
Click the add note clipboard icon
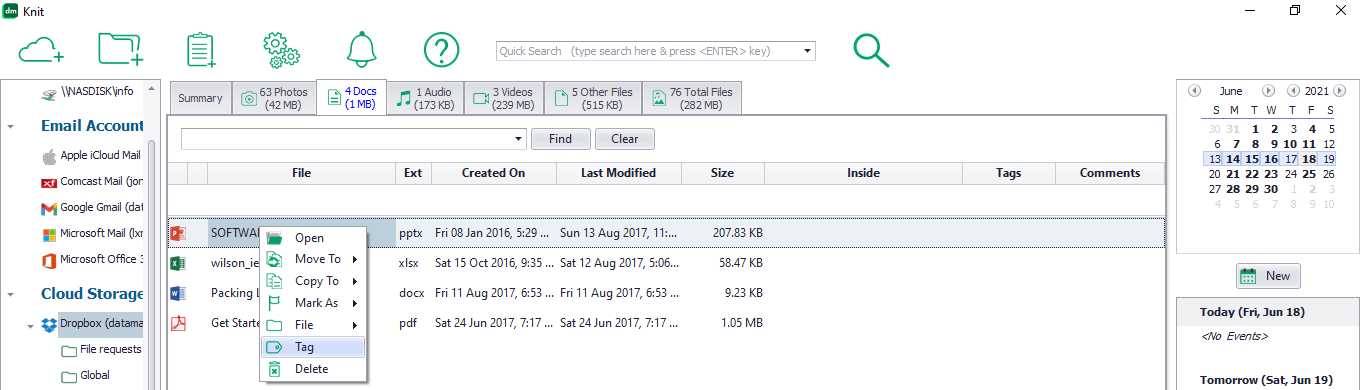coord(202,49)
